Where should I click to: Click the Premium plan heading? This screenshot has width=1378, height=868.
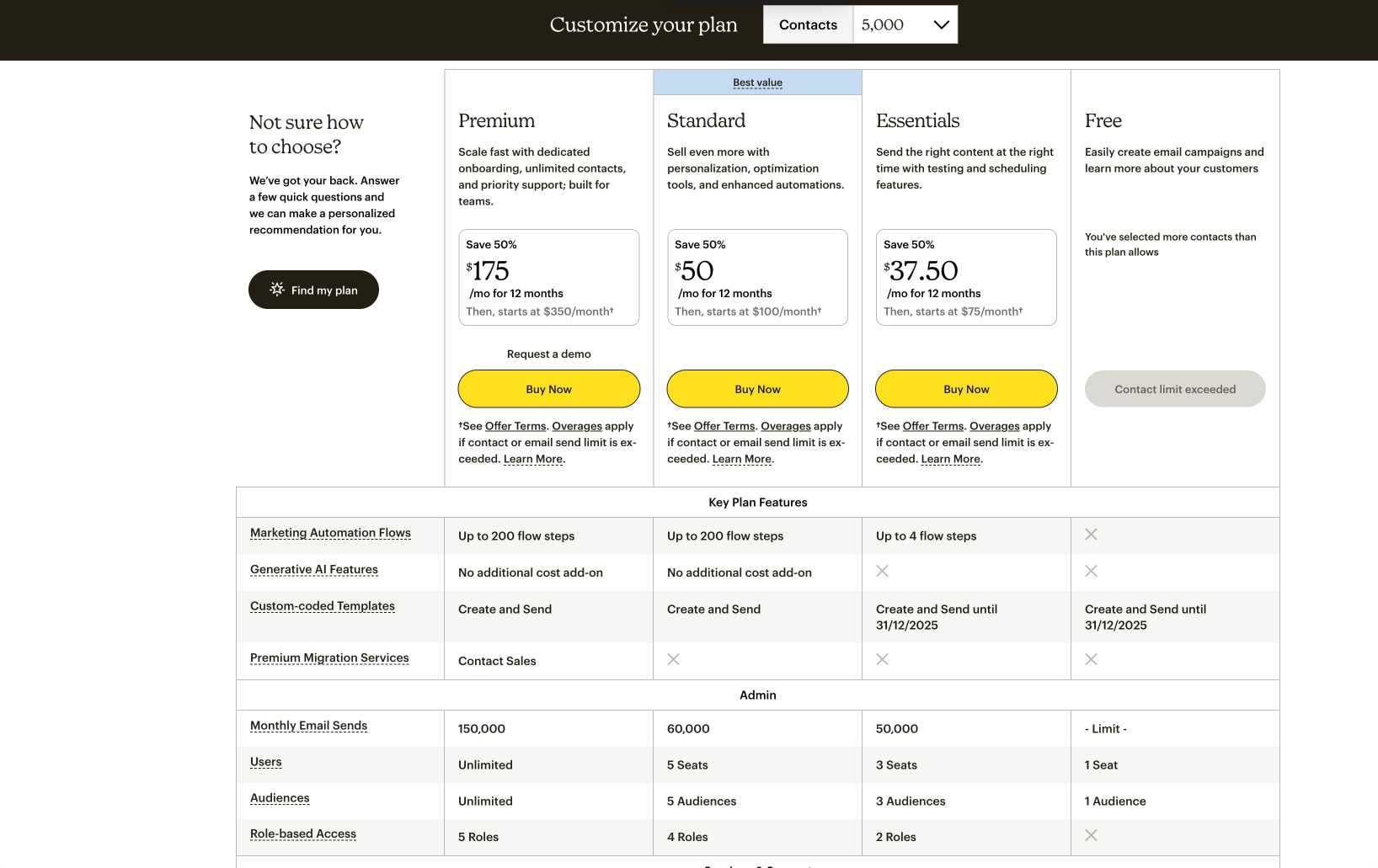497,120
